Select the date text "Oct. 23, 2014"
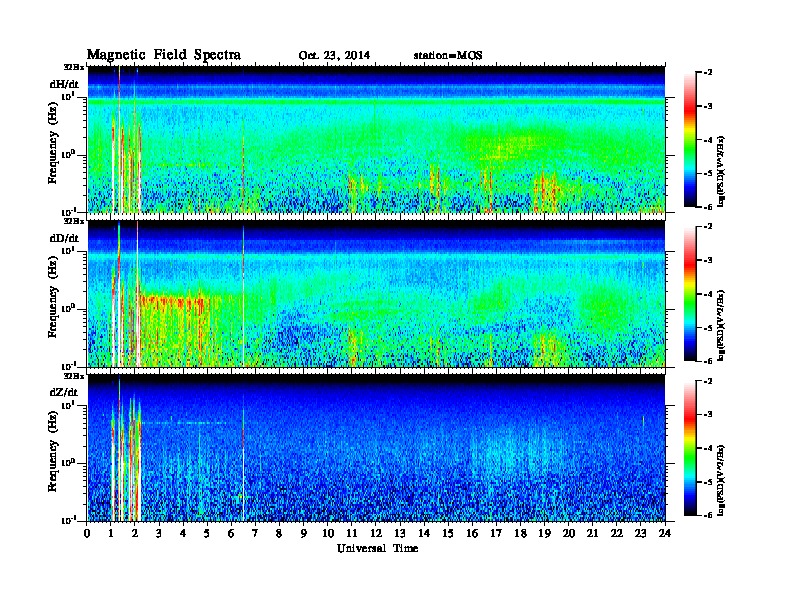The image size is (792, 612). [334, 56]
